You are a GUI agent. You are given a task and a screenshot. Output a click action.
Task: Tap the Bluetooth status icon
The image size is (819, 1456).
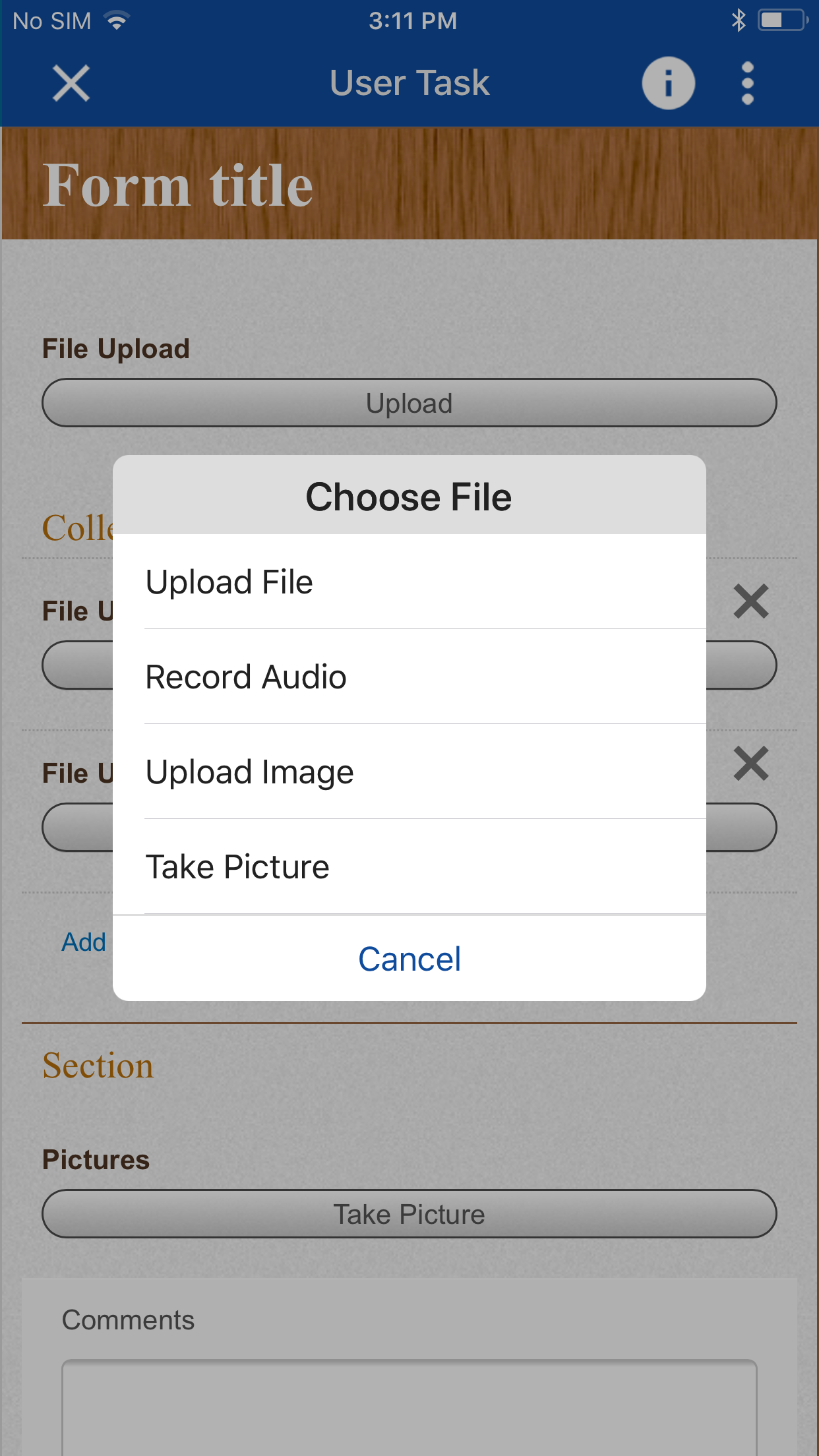point(739,21)
